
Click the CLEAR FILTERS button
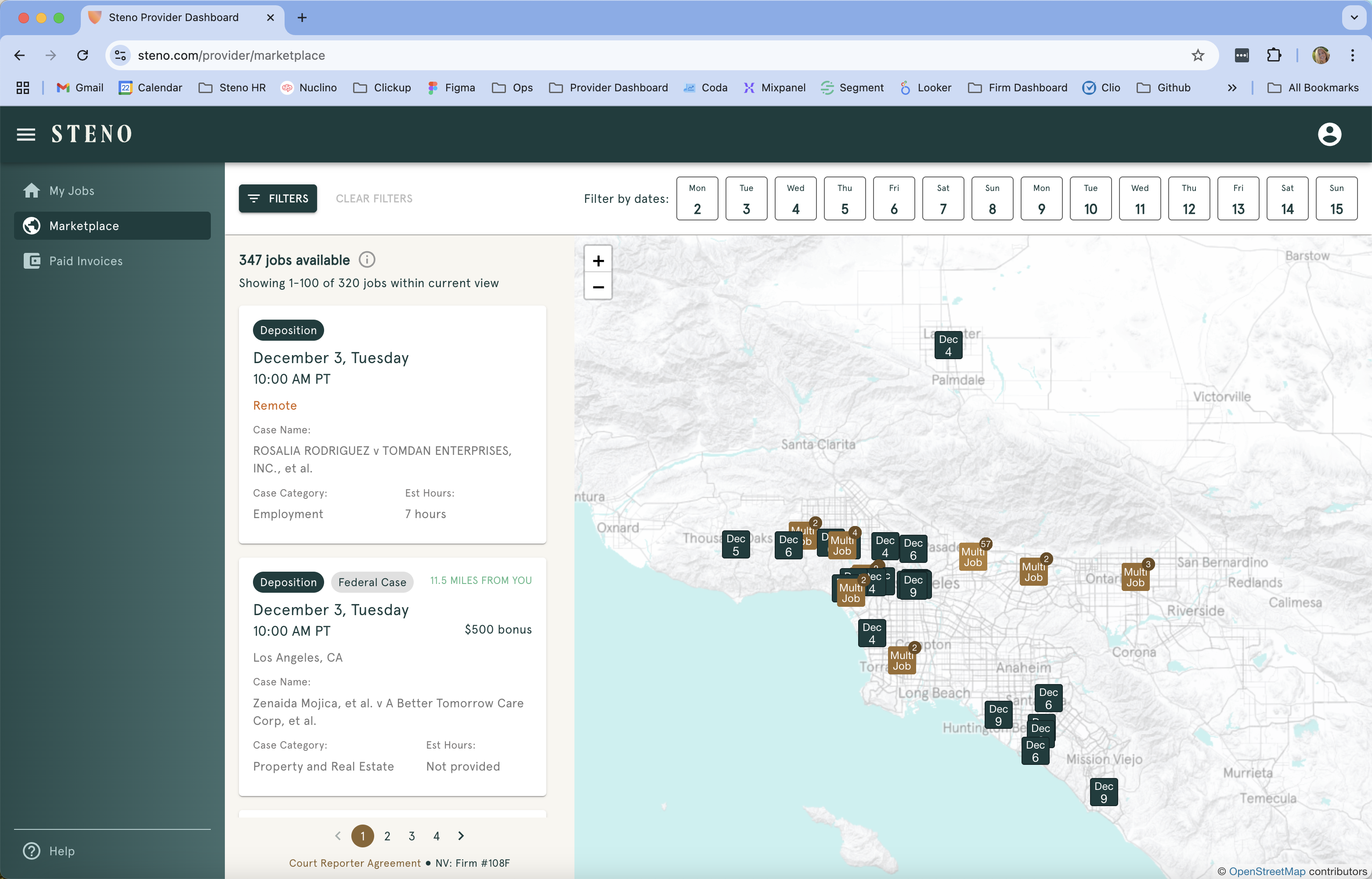(x=375, y=198)
